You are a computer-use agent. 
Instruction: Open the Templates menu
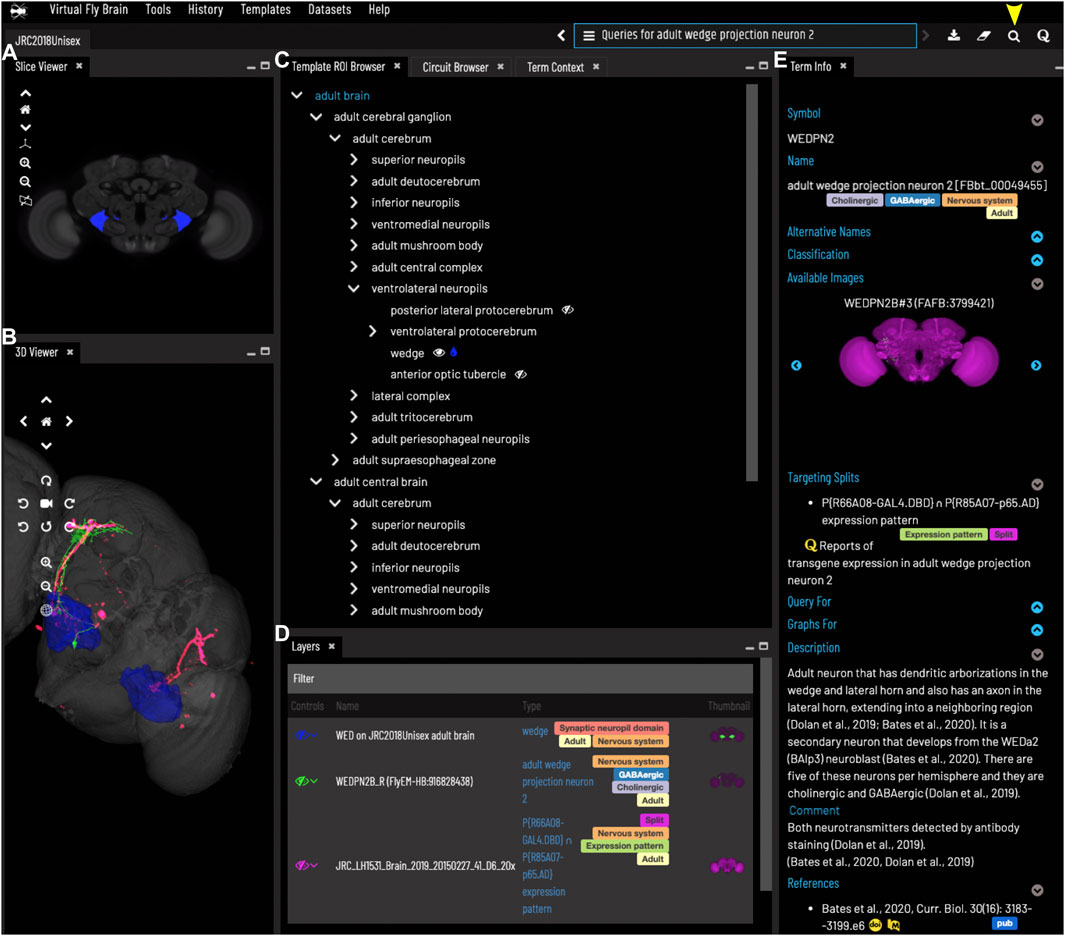click(266, 10)
